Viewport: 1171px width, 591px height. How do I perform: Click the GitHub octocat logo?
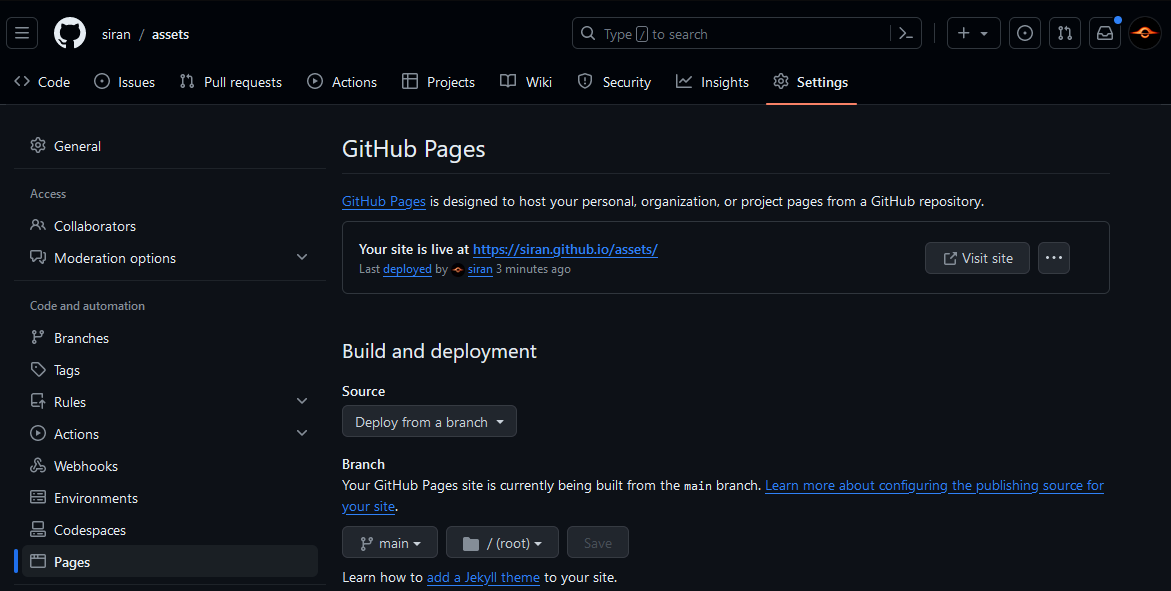tap(70, 33)
